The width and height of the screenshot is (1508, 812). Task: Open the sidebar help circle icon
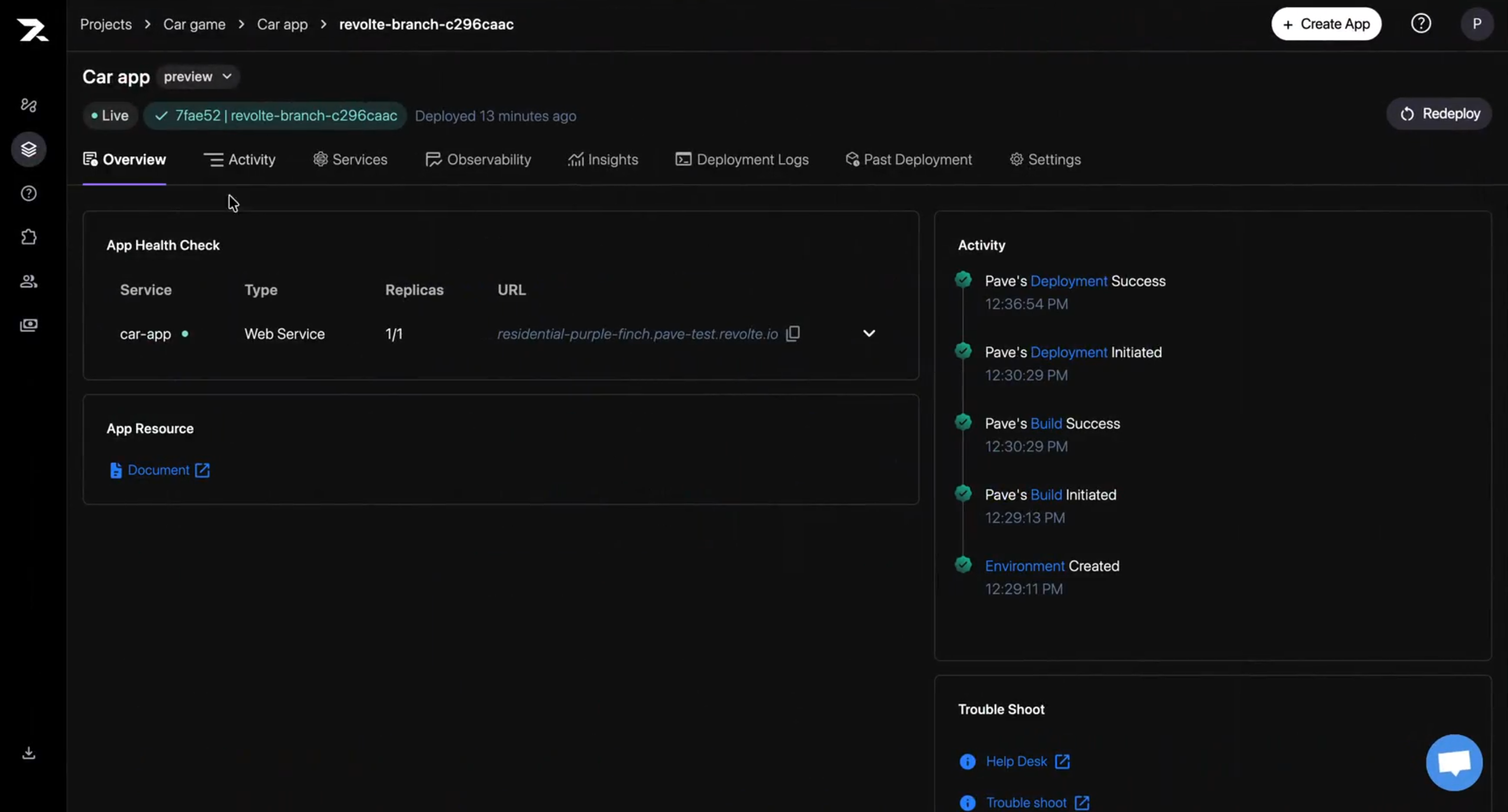tap(29, 193)
